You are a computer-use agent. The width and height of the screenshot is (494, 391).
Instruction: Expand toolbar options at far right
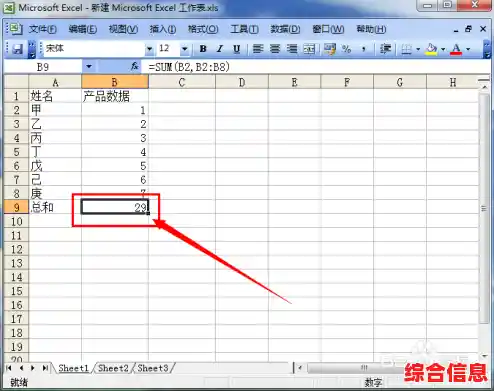coord(487,49)
